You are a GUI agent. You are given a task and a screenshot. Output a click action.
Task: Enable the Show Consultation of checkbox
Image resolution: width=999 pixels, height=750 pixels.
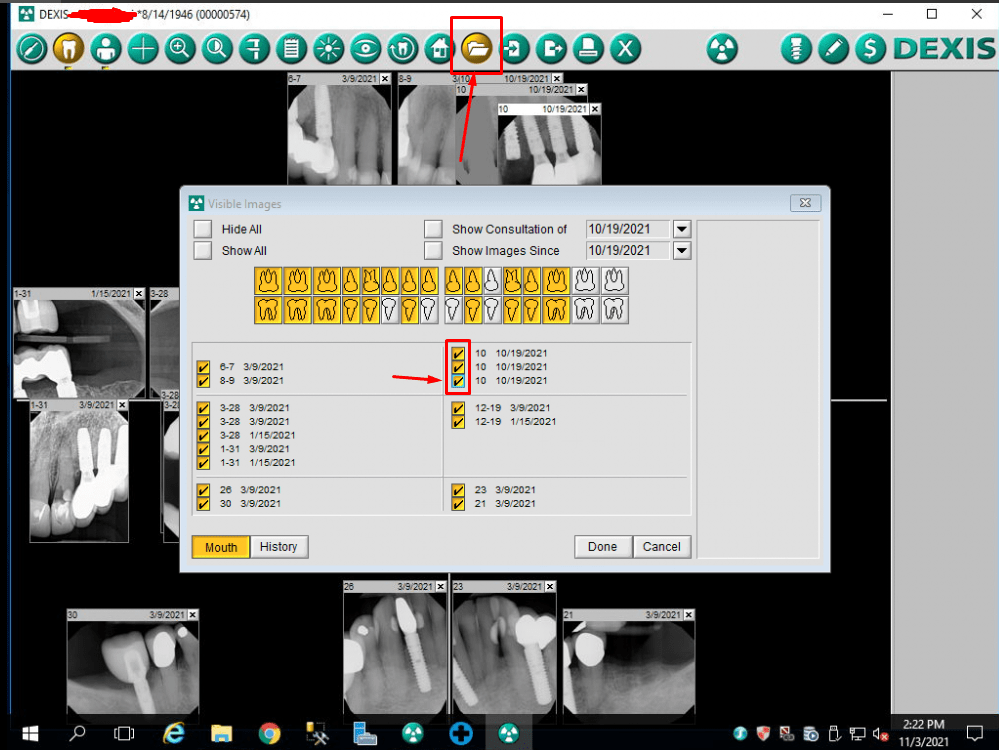click(433, 229)
